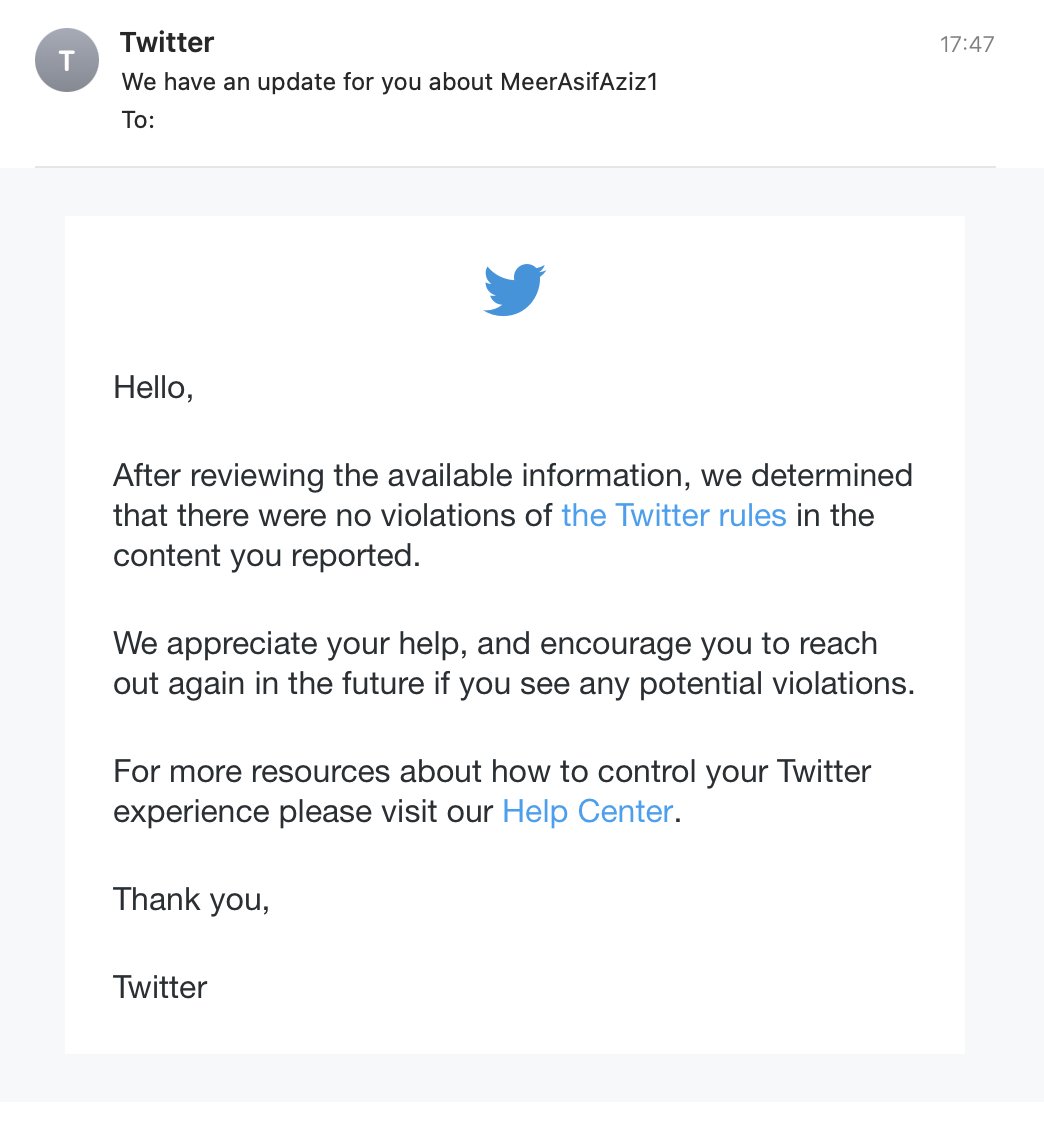The height and width of the screenshot is (1128, 1044).
Task: Click the 'To:' recipient label
Action: coord(138,120)
